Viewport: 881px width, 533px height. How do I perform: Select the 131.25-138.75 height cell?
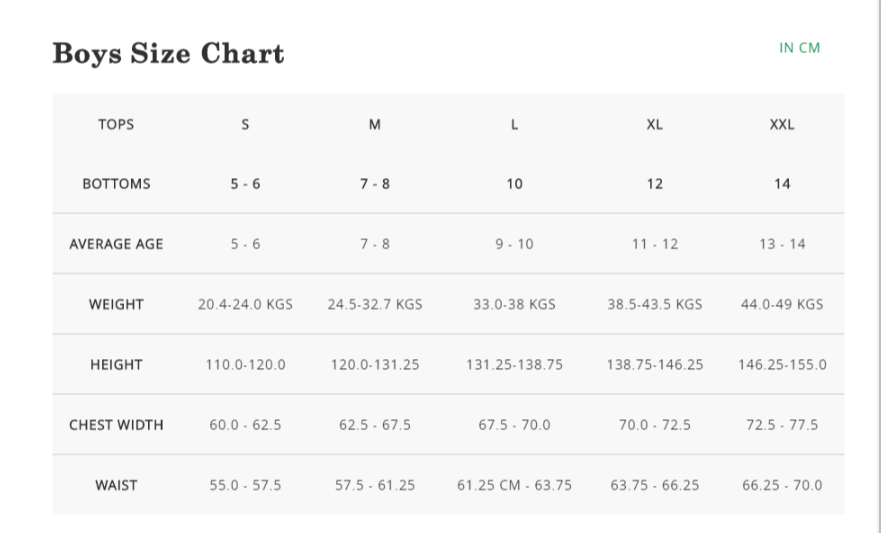tap(514, 365)
